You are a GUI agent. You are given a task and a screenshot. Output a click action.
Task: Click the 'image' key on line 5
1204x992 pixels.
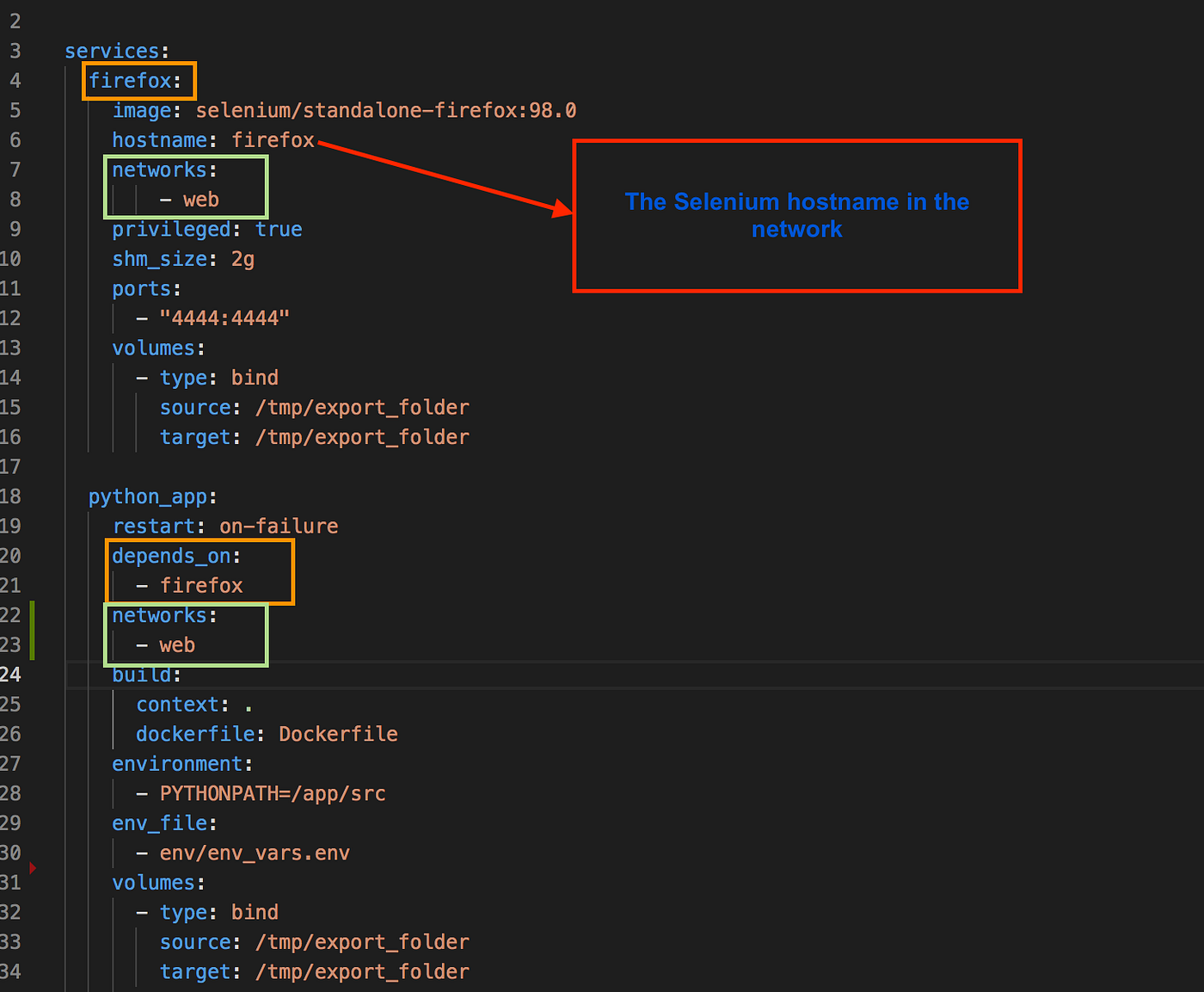pyautogui.click(x=142, y=110)
